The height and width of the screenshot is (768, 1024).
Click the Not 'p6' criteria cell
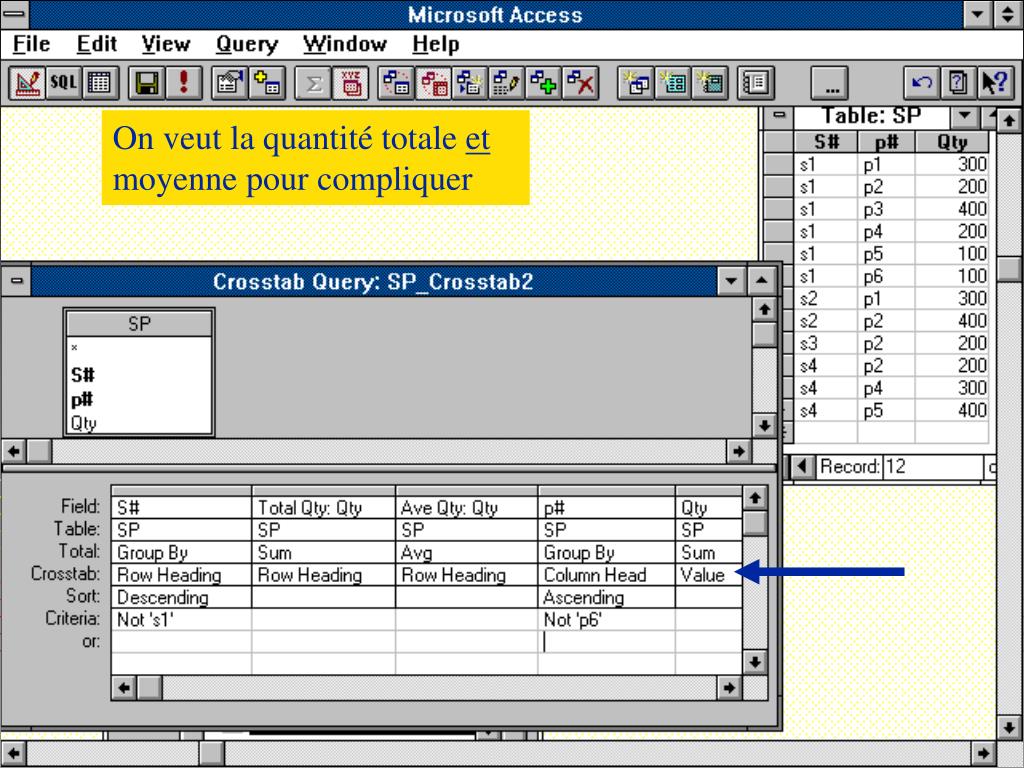(606, 619)
